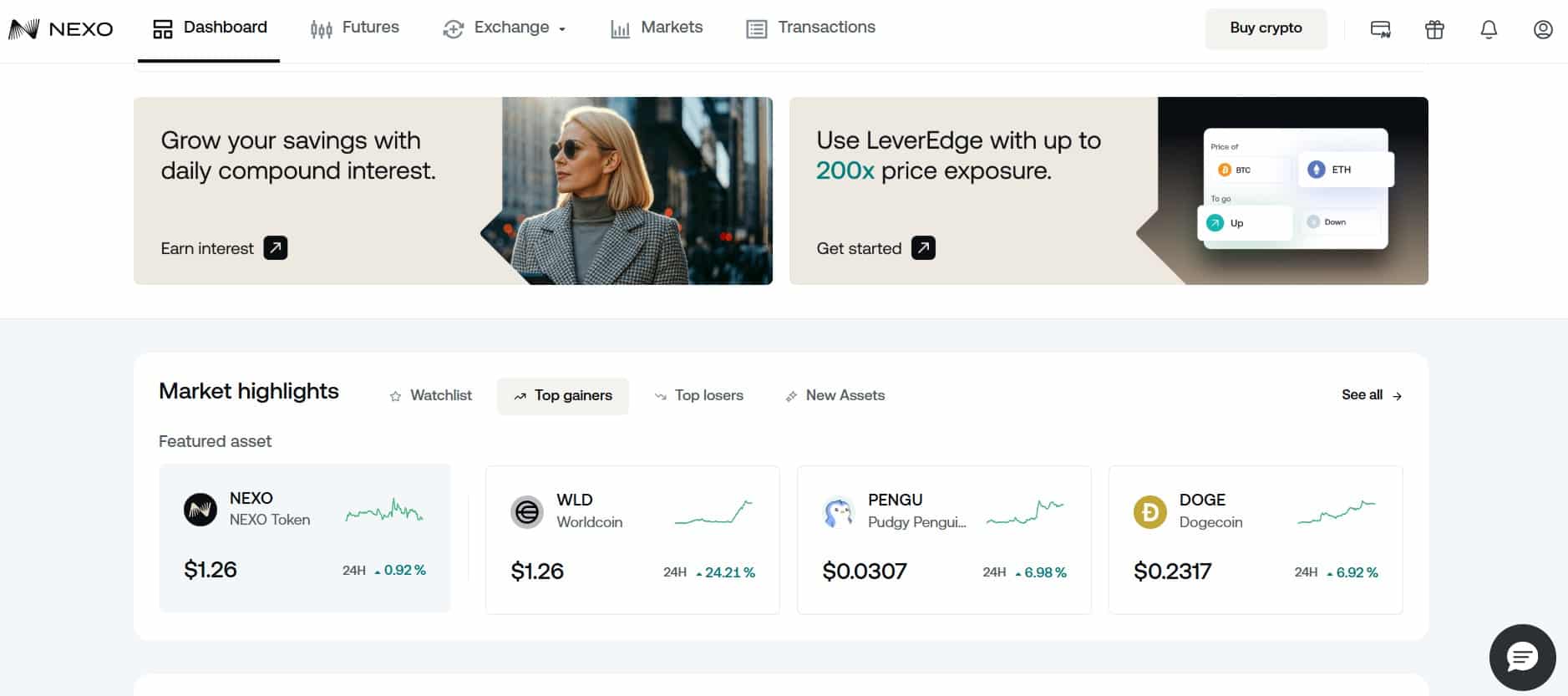Open the gift rewards icon
Image resolution: width=1568 pixels, height=696 pixels.
coord(1434,30)
